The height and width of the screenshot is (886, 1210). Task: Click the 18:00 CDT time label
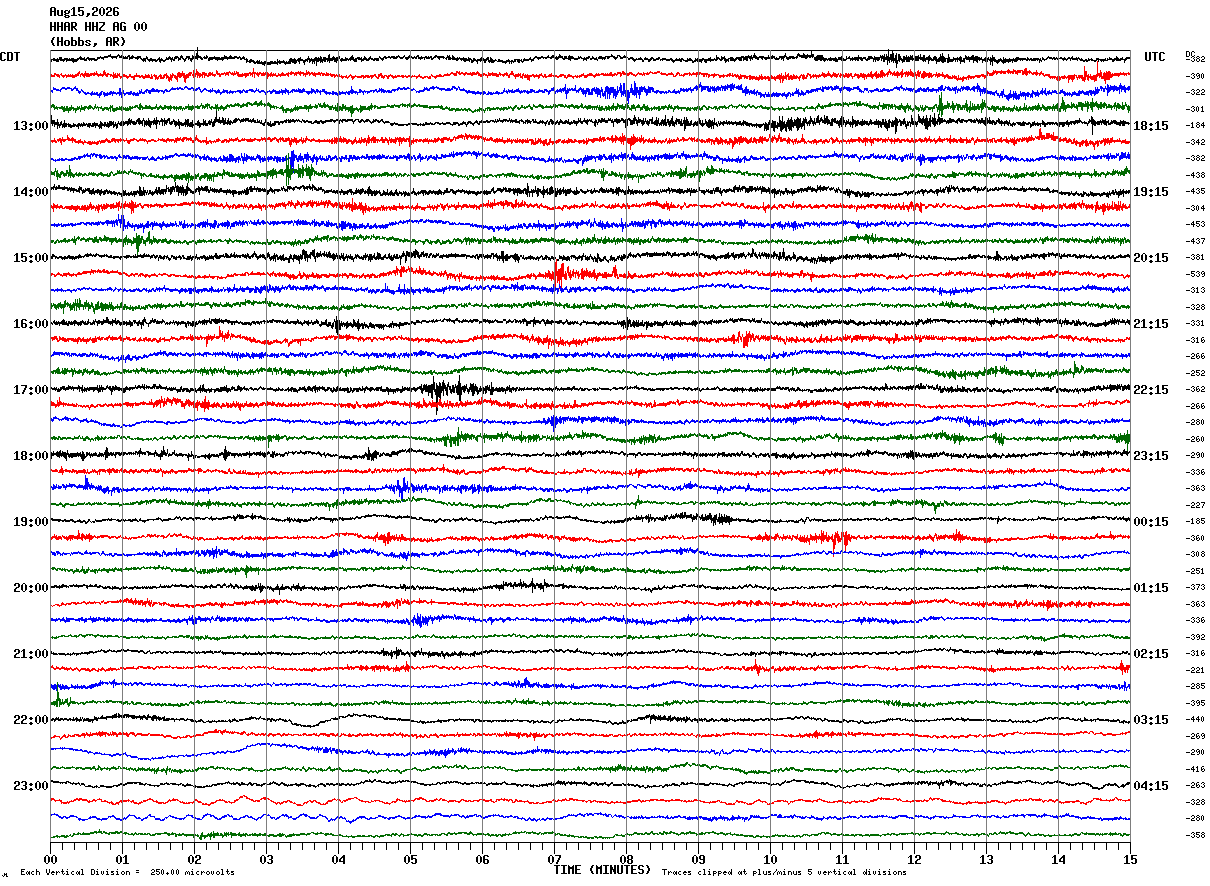(x=31, y=456)
